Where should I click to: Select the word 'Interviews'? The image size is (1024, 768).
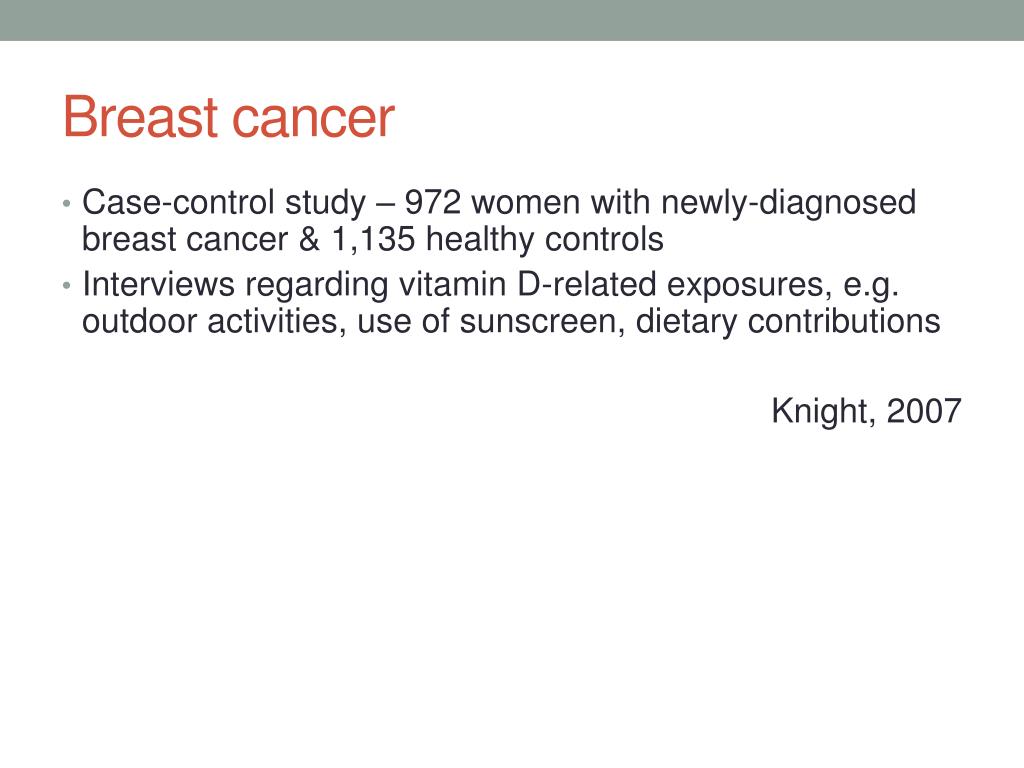tap(158, 285)
